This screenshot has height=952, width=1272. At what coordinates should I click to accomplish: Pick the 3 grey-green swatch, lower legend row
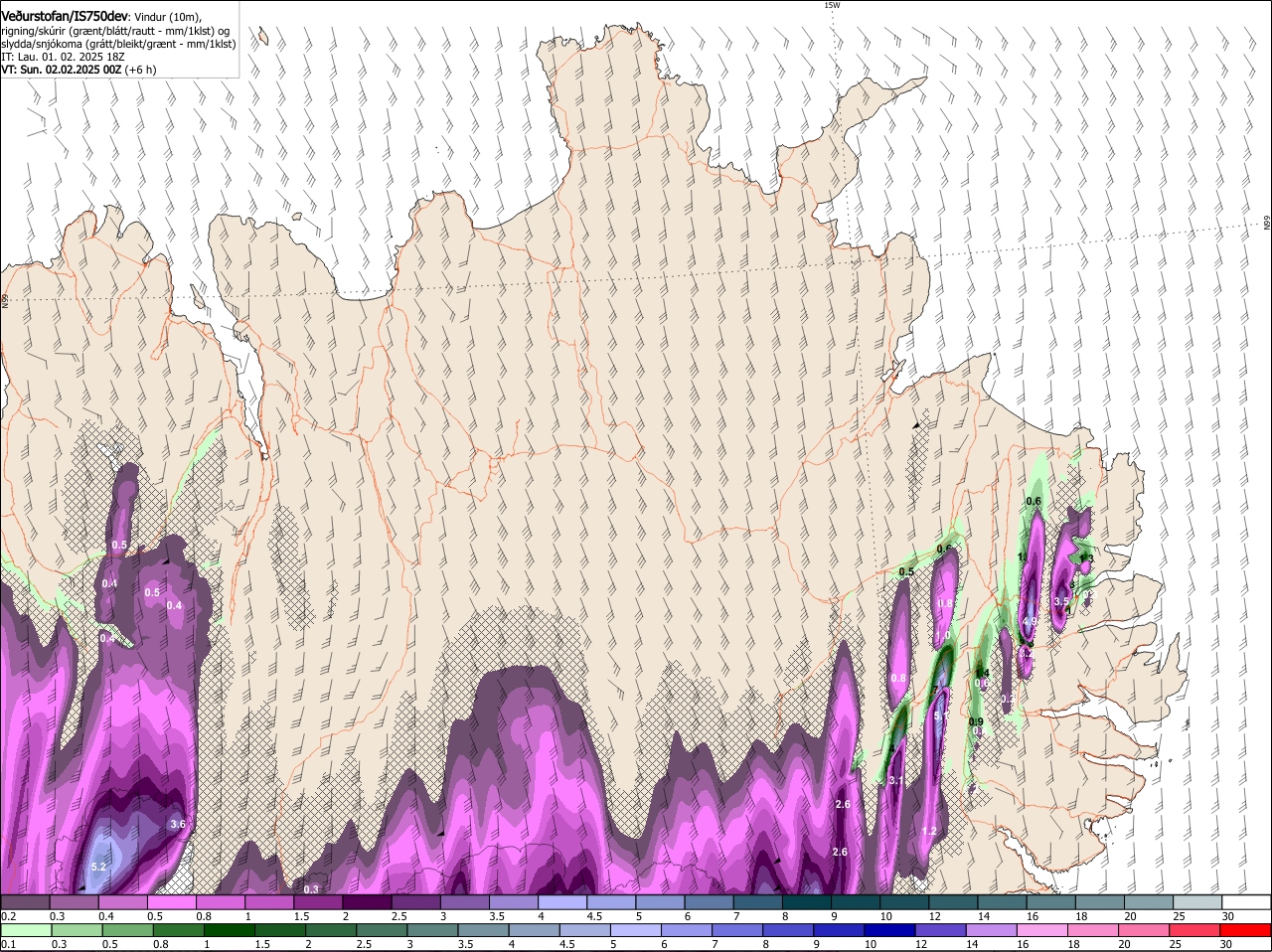coord(432,930)
